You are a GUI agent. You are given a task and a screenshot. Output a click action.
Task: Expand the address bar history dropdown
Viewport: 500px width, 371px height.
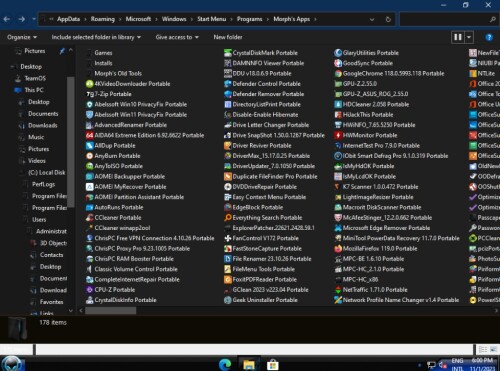coord(372,19)
